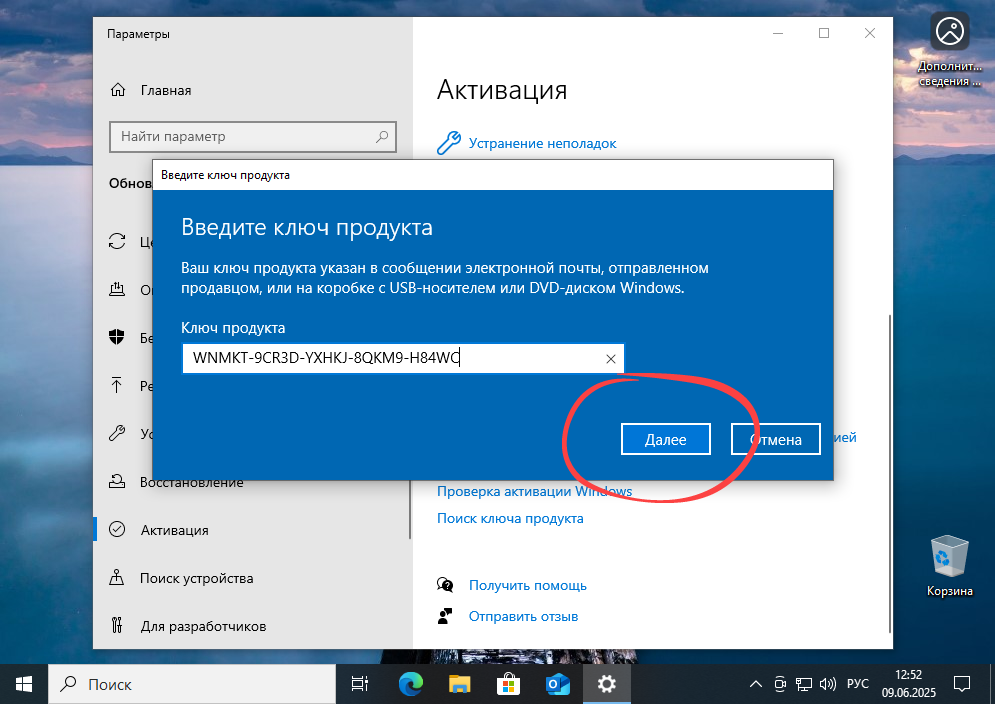This screenshot has width=995, height=704.
Task: Open the notification center
Action: click(x=962, y=684)
